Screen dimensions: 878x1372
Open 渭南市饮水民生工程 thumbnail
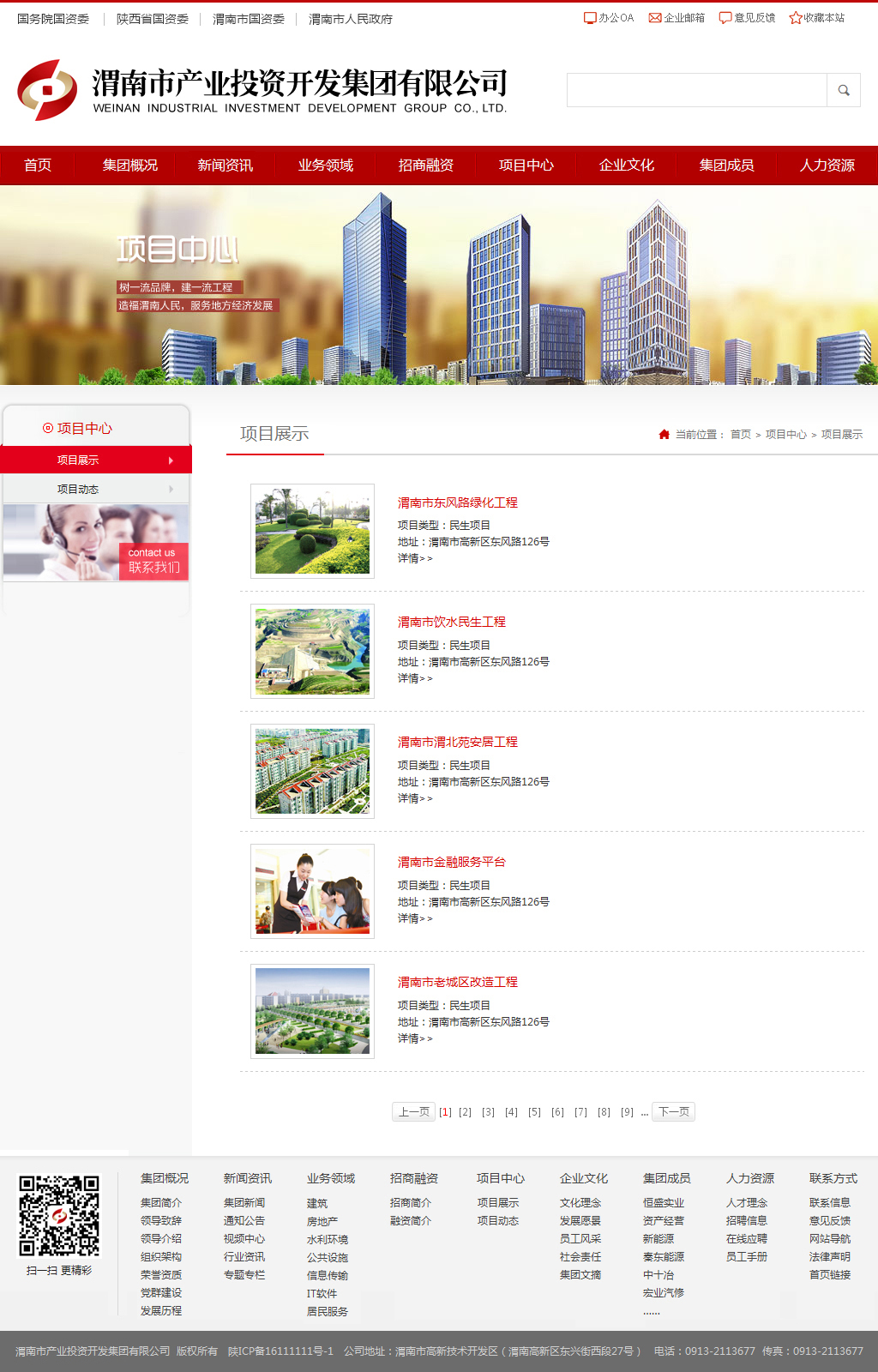coord(312,651)
